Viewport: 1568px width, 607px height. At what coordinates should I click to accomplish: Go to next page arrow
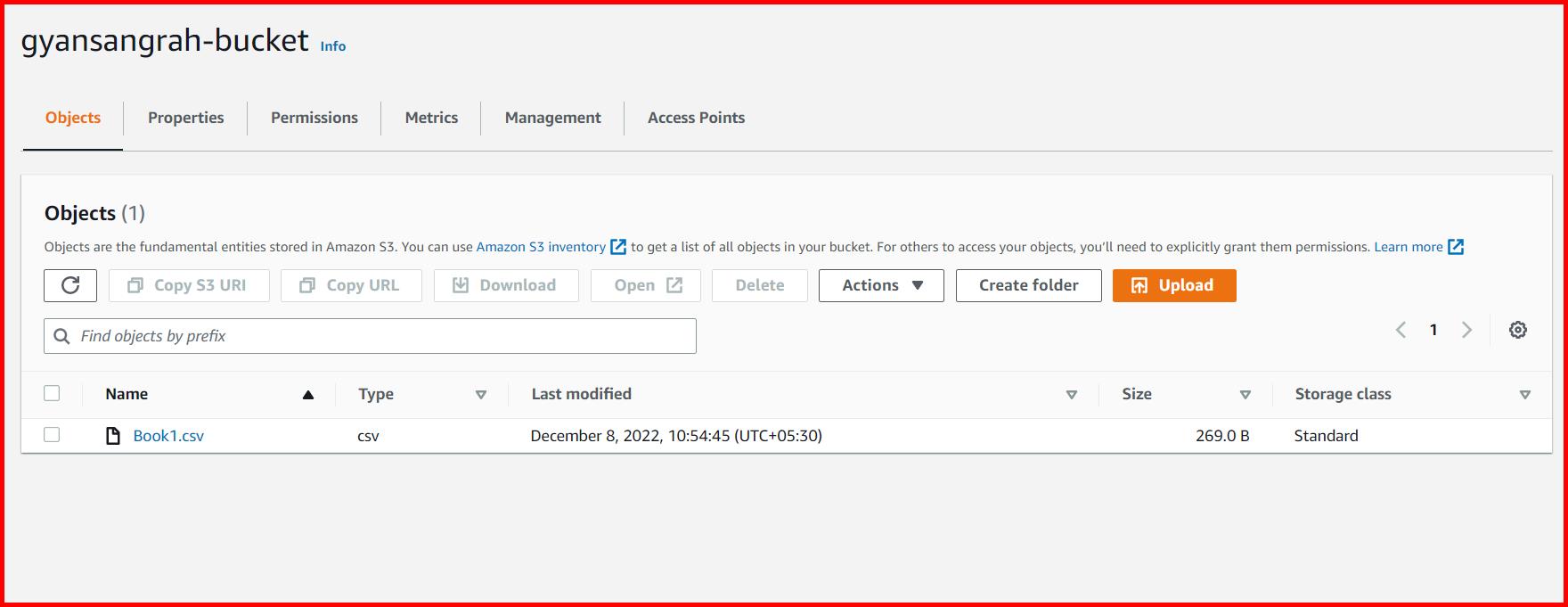pos(1466,330)
